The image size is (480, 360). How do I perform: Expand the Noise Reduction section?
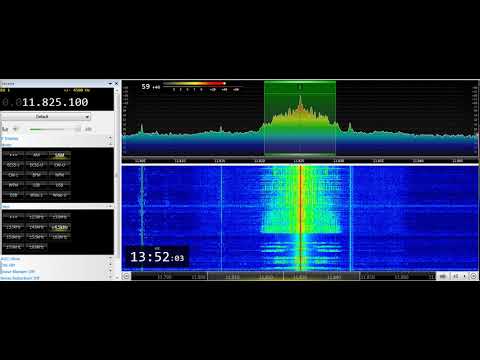(110, 277)
